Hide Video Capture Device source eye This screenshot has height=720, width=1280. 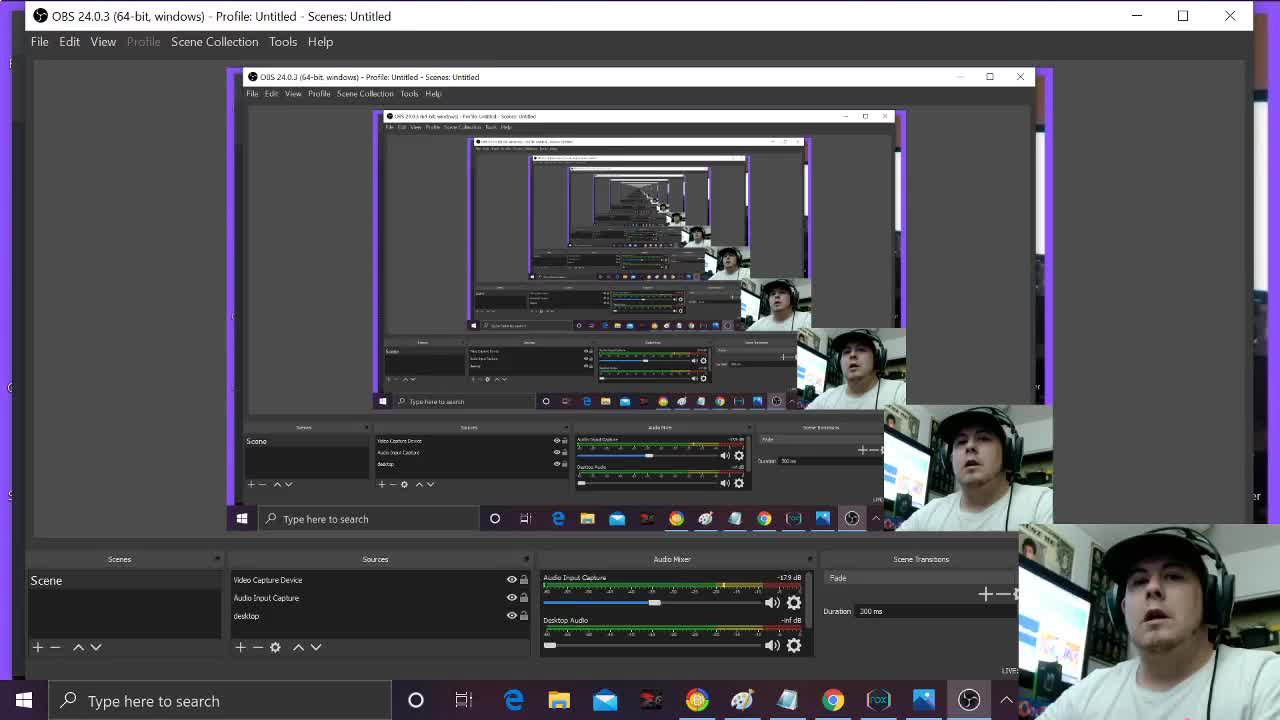coord(512,580)
